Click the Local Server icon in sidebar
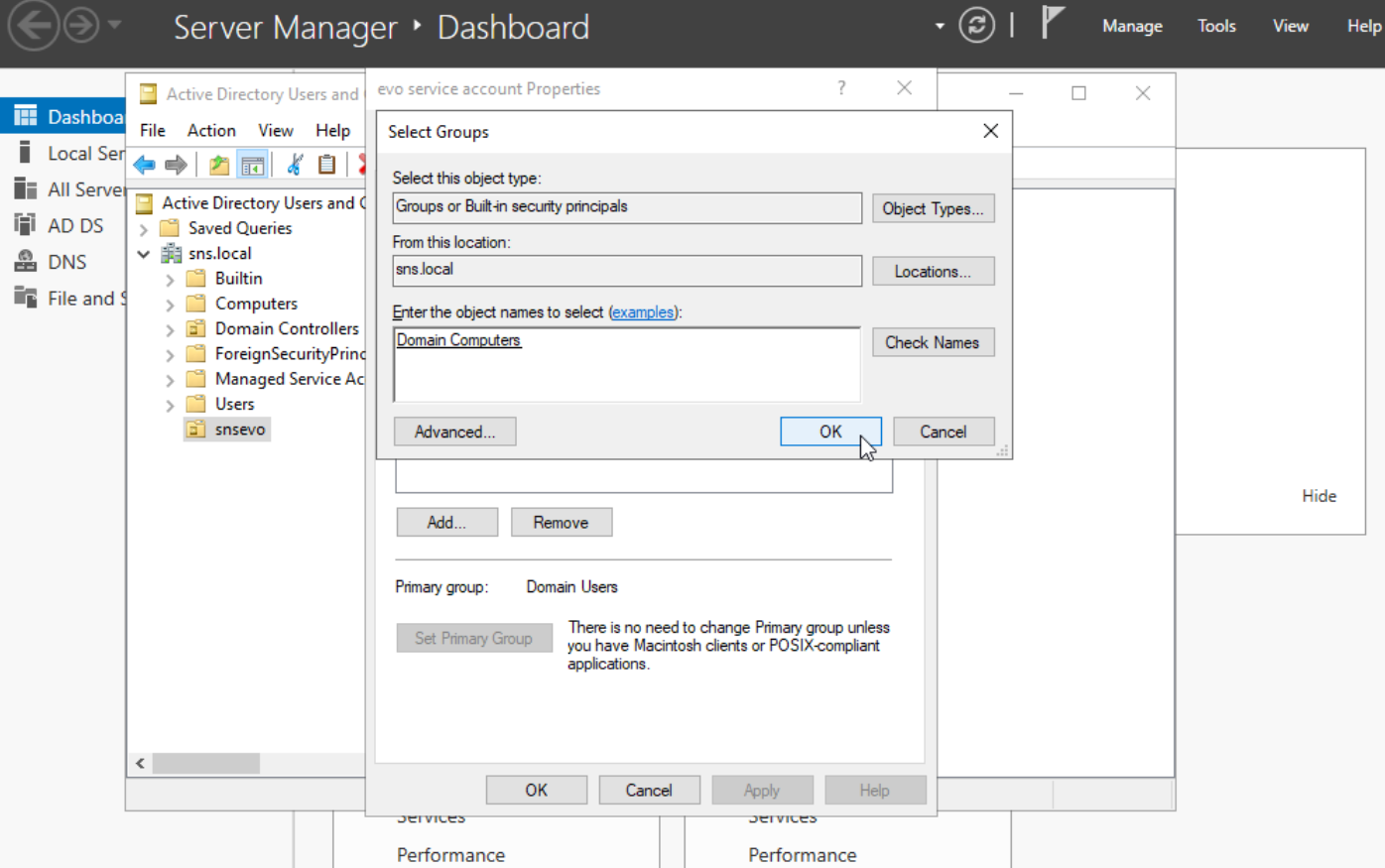1385x868 pixels. pos(26,153)
